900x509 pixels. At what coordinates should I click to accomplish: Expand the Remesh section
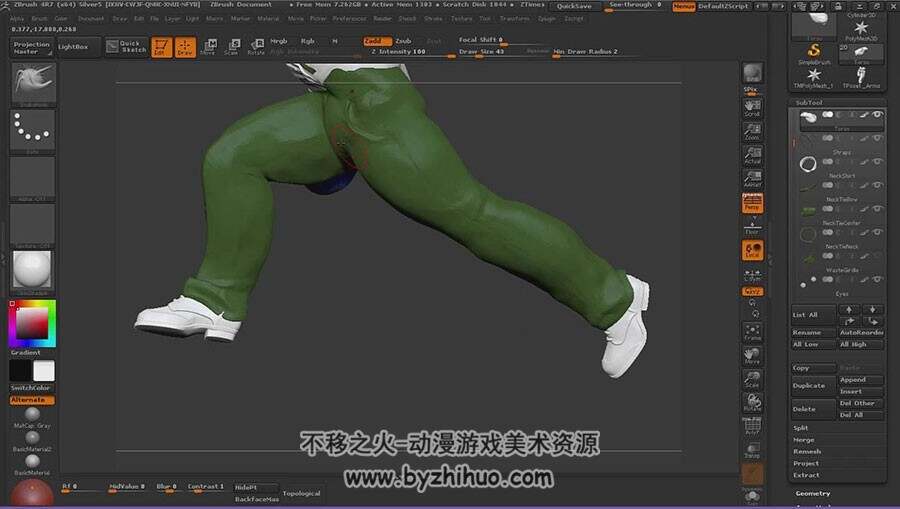(807, 452)
